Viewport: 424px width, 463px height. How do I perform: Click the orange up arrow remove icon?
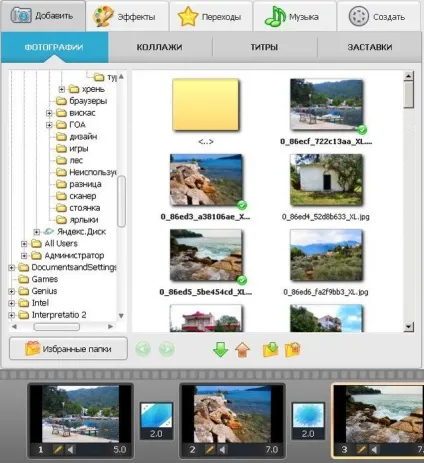pyautogui.click(x=242, y=350)
